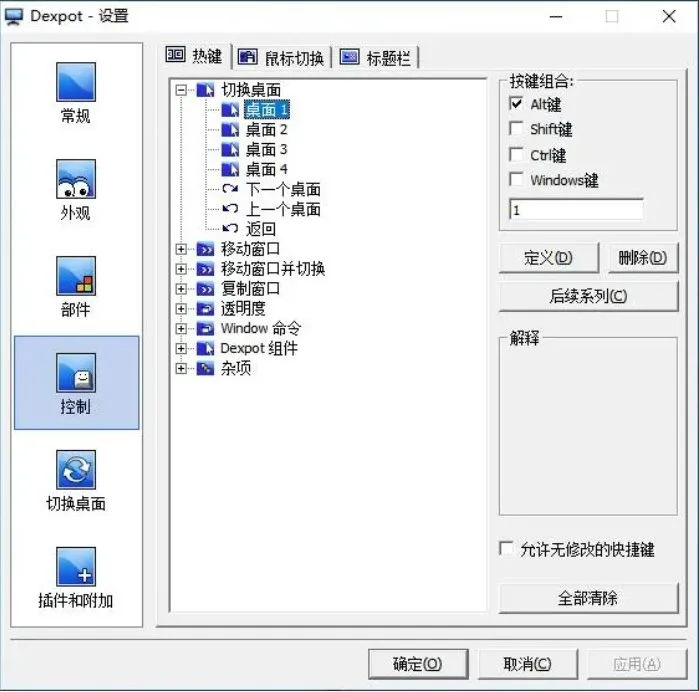Screen dimensions: 699x692
Task: Open the 部件 components settings icon
Action: [x=76, y=276]
